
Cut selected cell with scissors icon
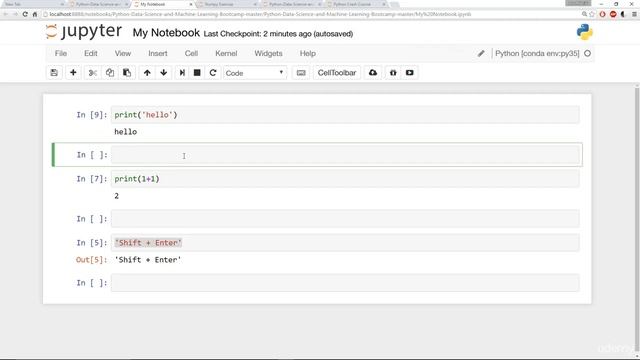tap(93, 73)
